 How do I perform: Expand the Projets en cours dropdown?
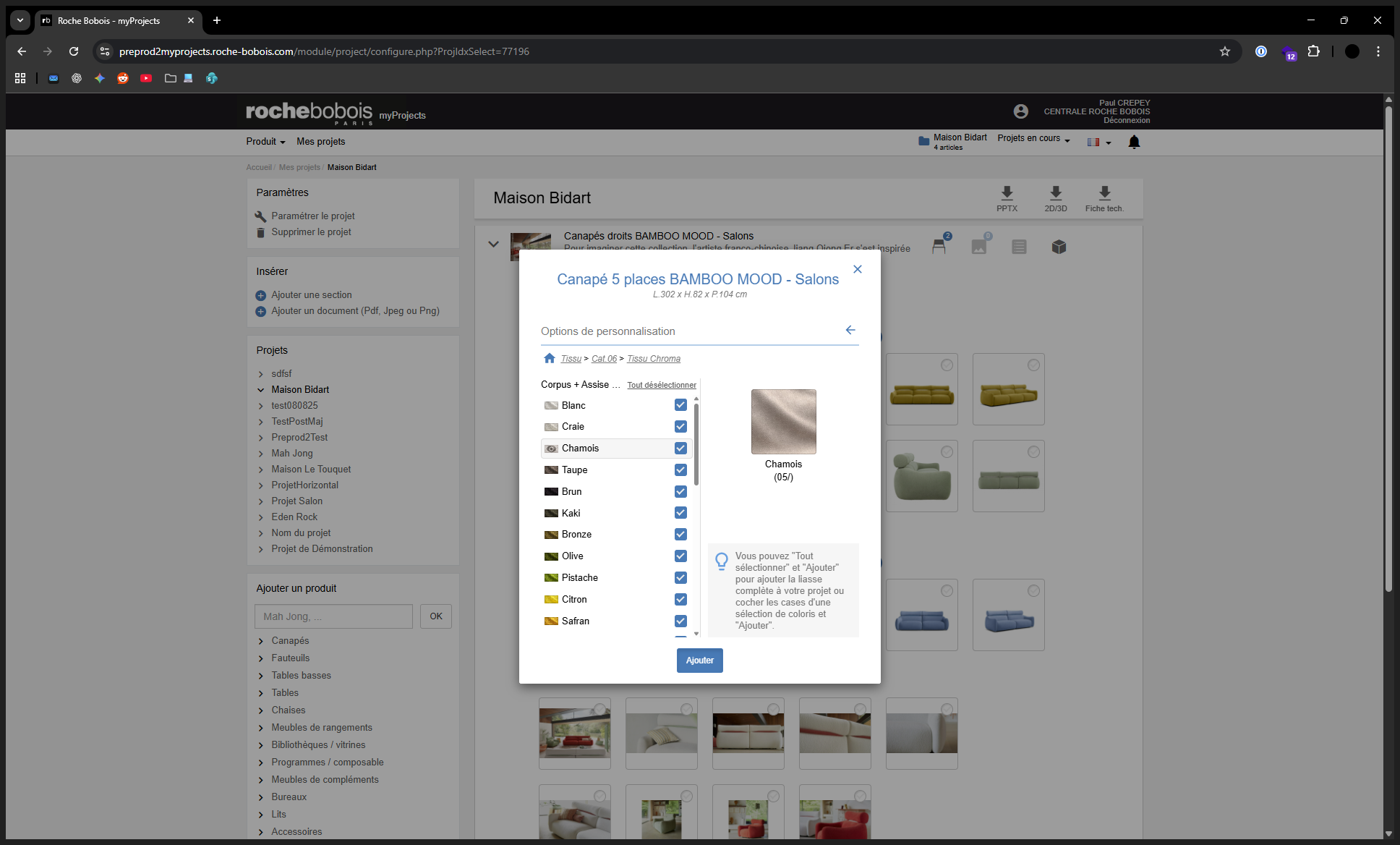tap(1033, 138)
